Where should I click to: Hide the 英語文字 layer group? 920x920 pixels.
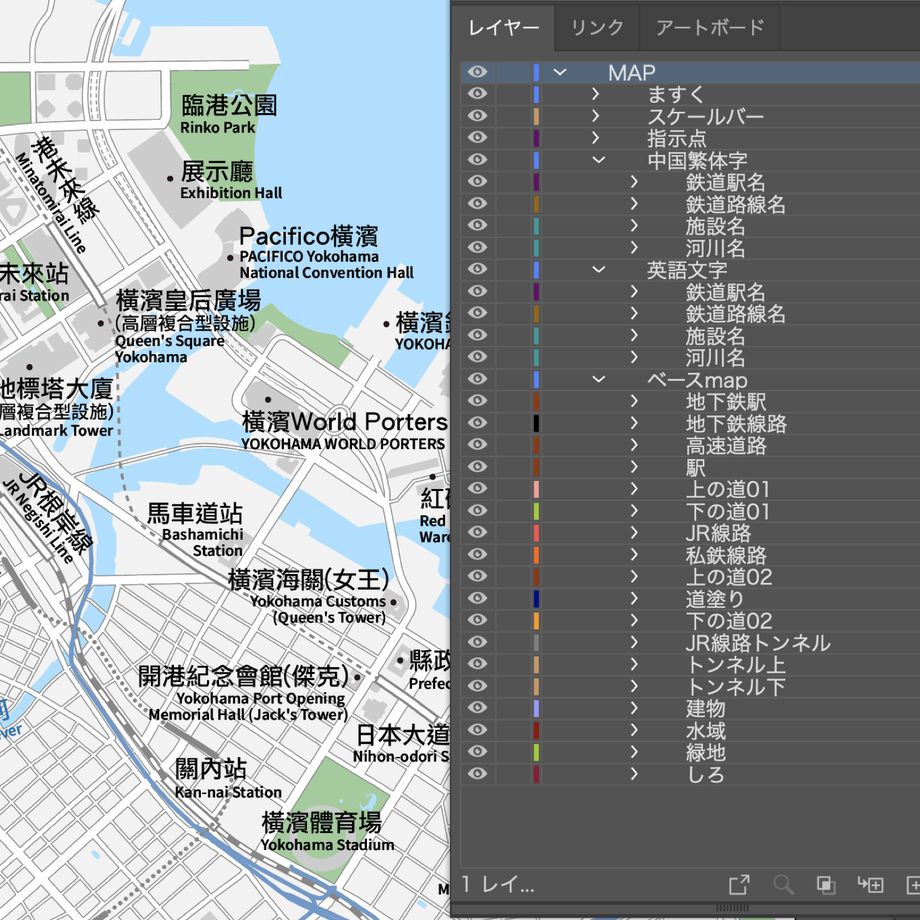tap(478, 269)
